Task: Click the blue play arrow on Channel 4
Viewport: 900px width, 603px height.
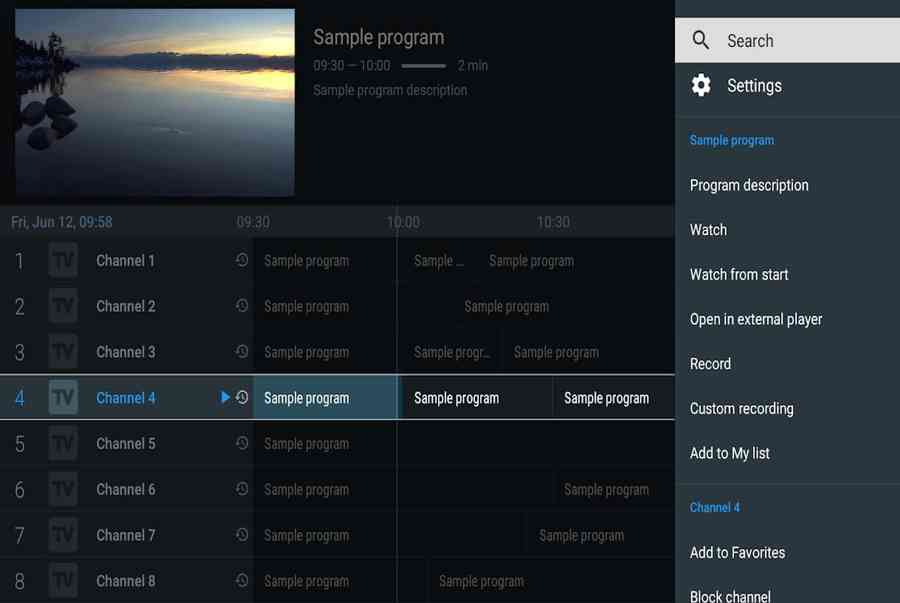Action: [225, 397]
